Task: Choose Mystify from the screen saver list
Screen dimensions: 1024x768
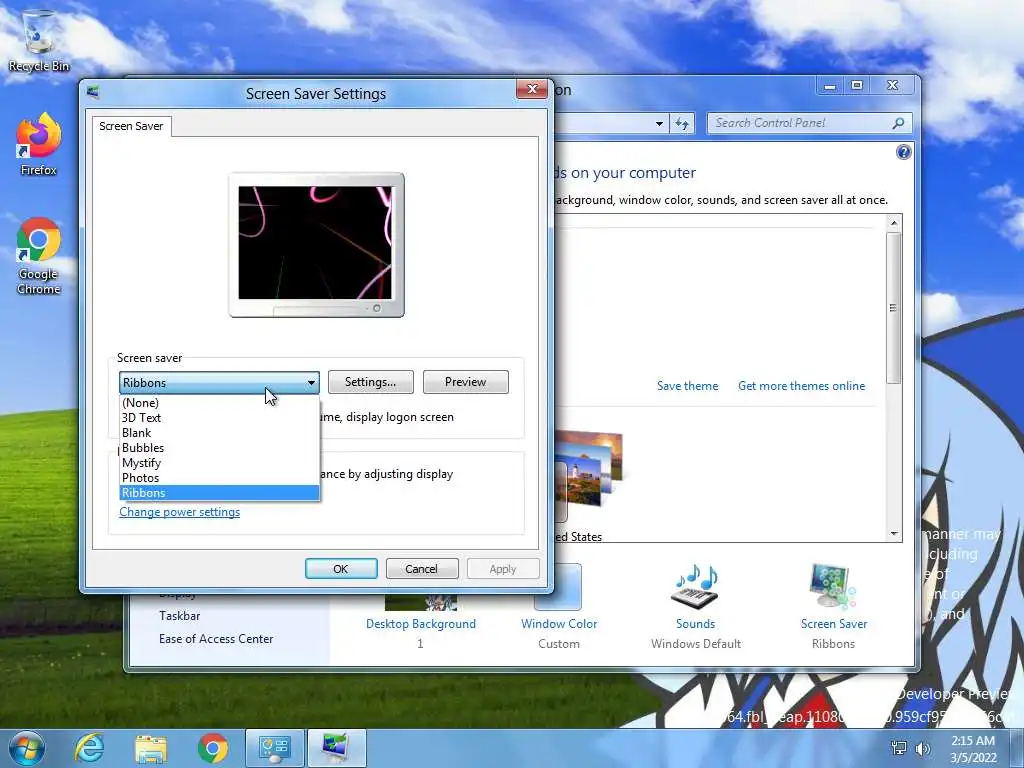Action: point(219,463)
